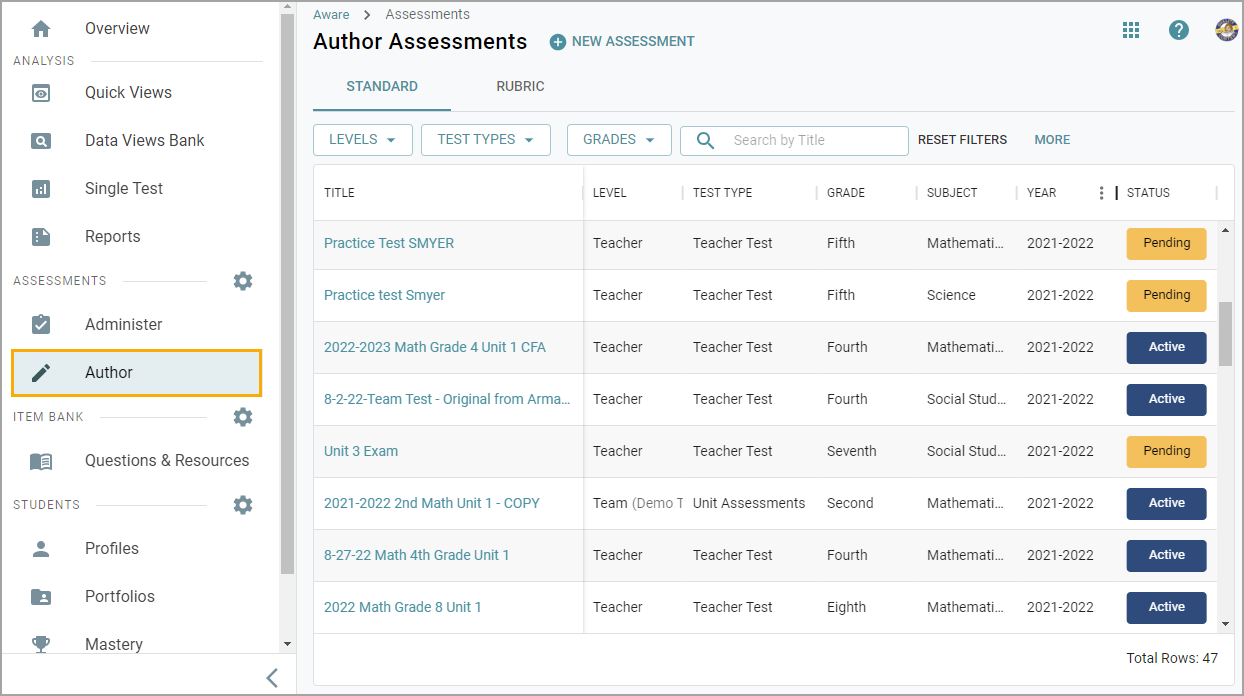Select the Standard tab
This screenshot has width=1244, height=696.
[x=382, y=87]
